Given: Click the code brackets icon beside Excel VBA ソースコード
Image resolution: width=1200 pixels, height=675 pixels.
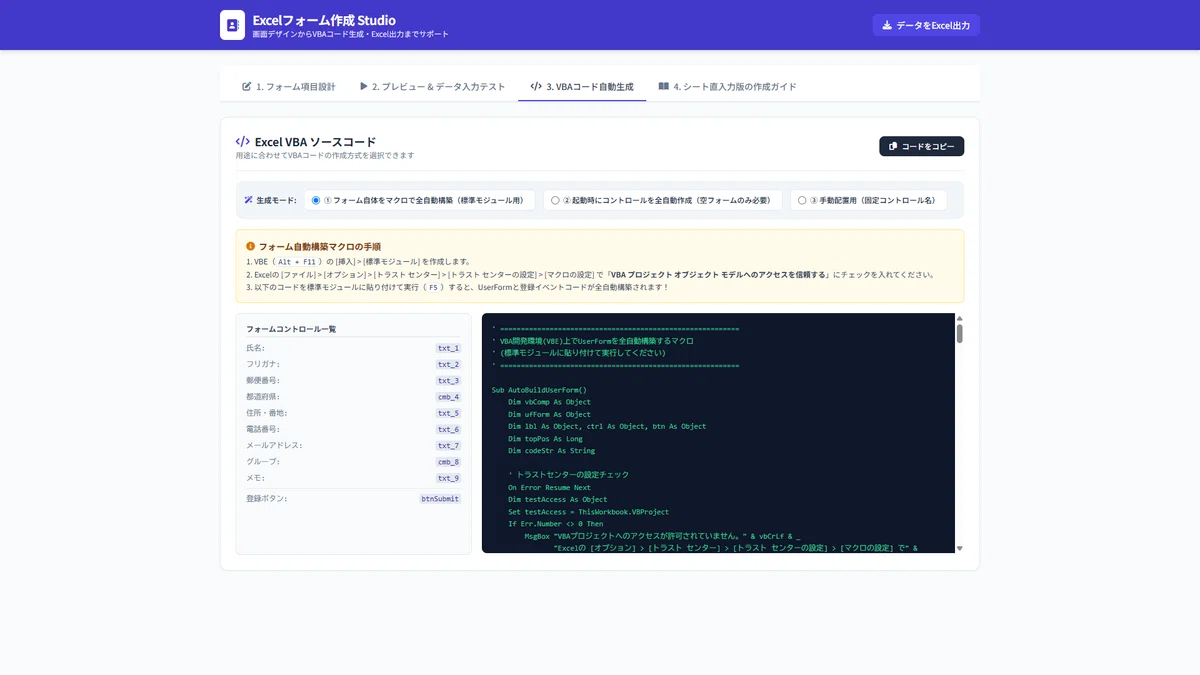Looking at the screenshot, I should tap(242, 142).
